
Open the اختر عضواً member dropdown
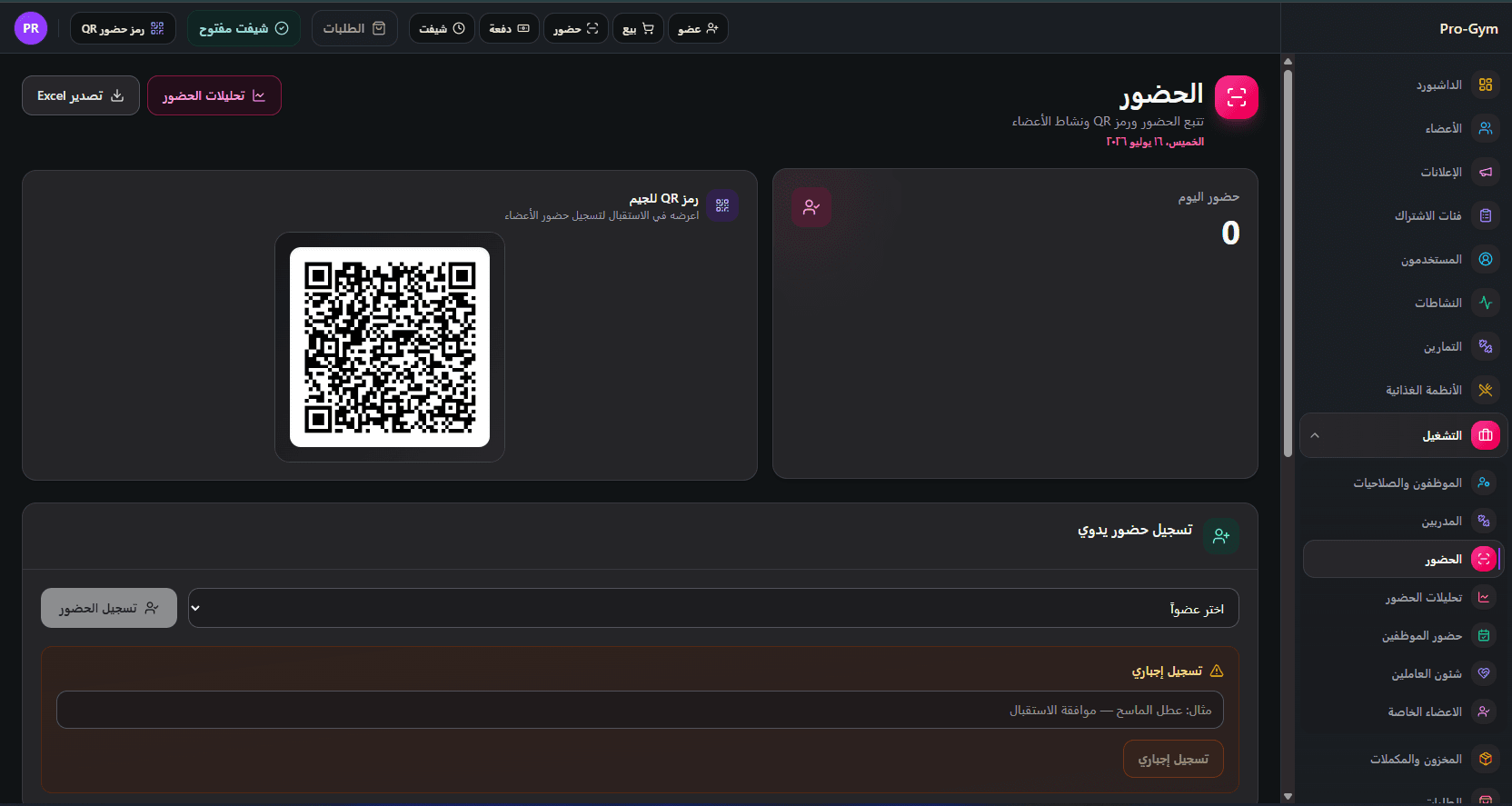713,608
